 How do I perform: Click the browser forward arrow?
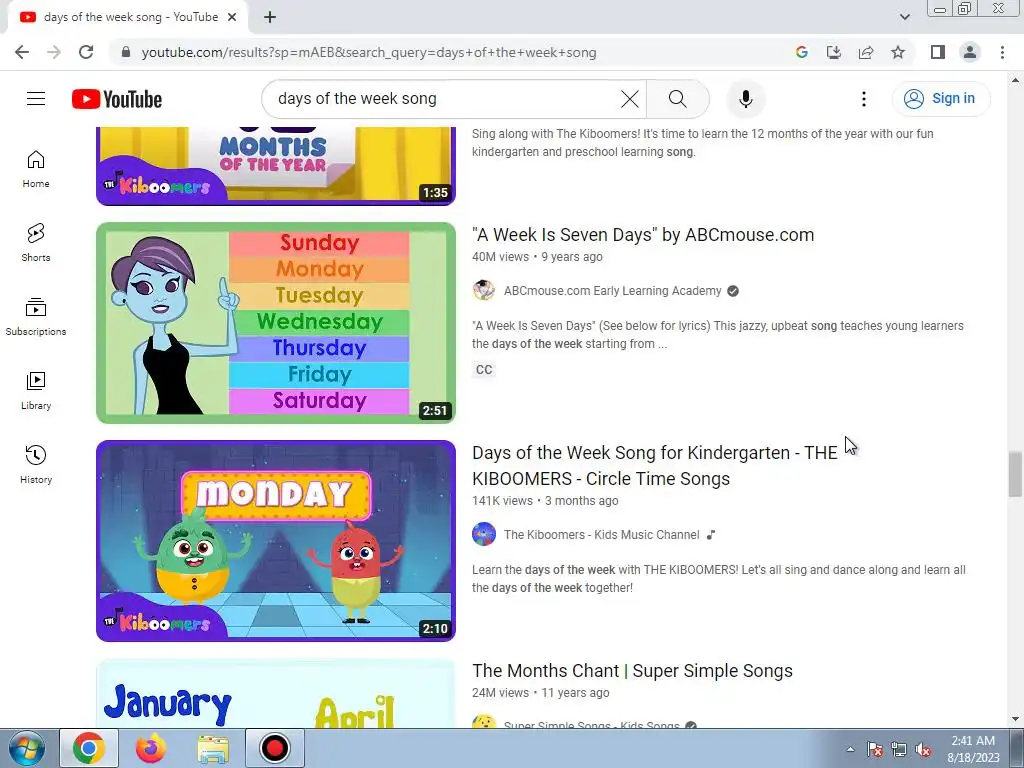coord(54,52)
